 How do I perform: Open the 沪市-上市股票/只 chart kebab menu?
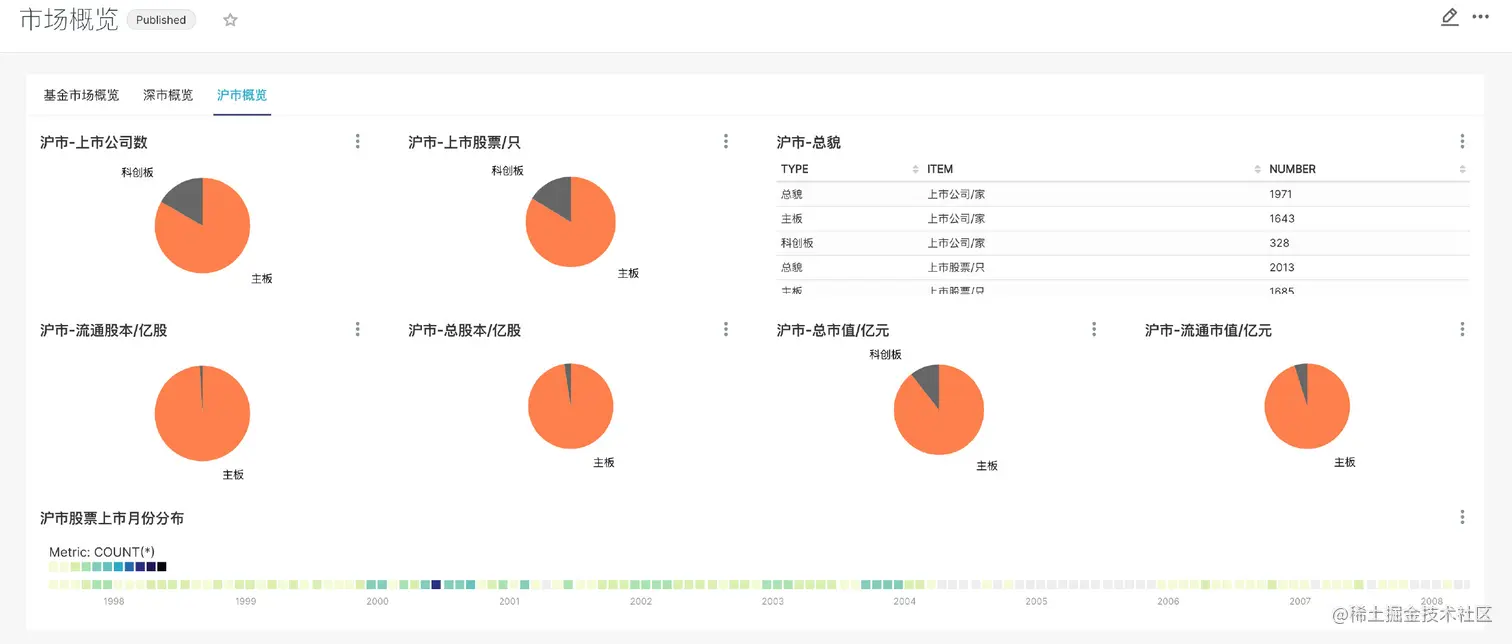(x=726, y=142)
